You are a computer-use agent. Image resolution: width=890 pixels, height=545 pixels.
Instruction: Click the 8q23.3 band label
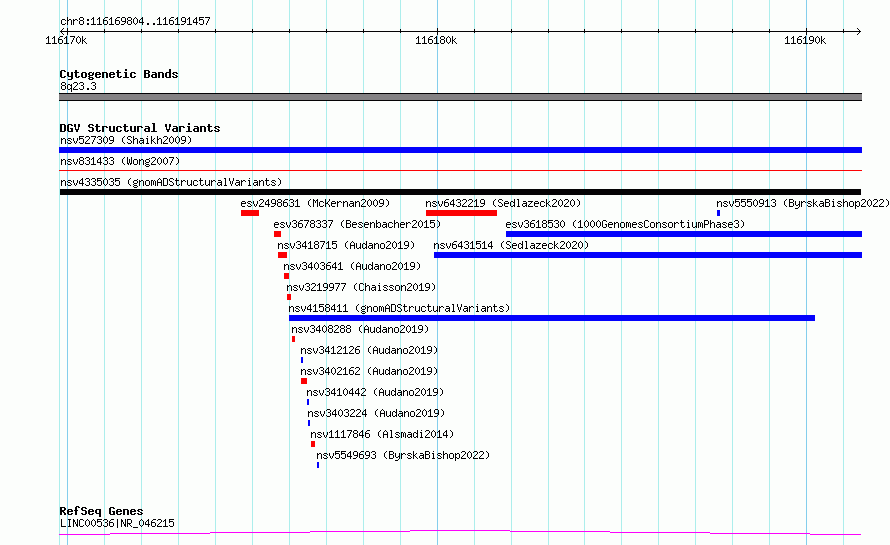(78, 86)
